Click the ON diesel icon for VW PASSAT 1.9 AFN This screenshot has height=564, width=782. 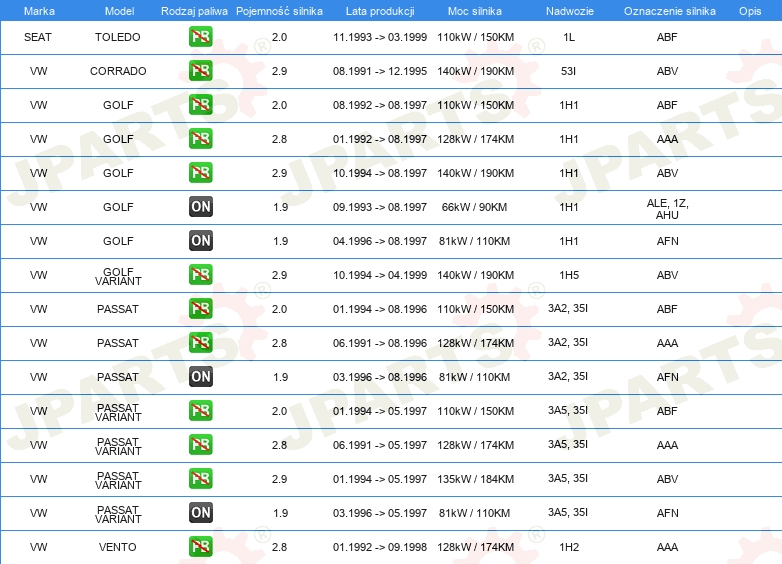pos(200,376)
